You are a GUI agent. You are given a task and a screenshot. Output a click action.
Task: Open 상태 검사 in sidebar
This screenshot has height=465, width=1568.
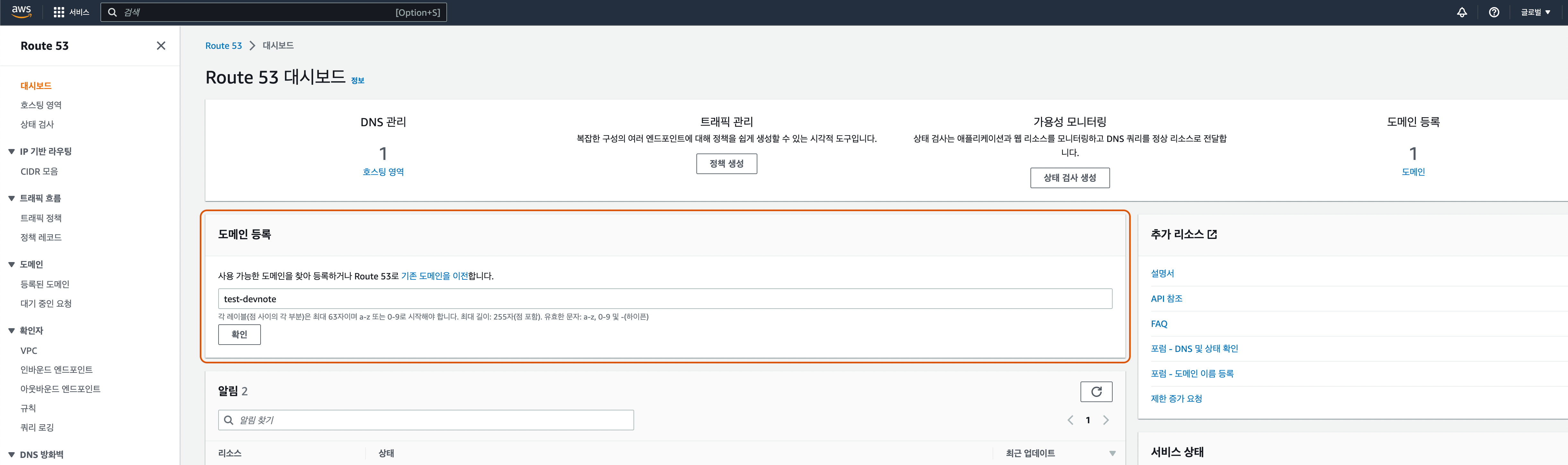(x=37, y=124)
